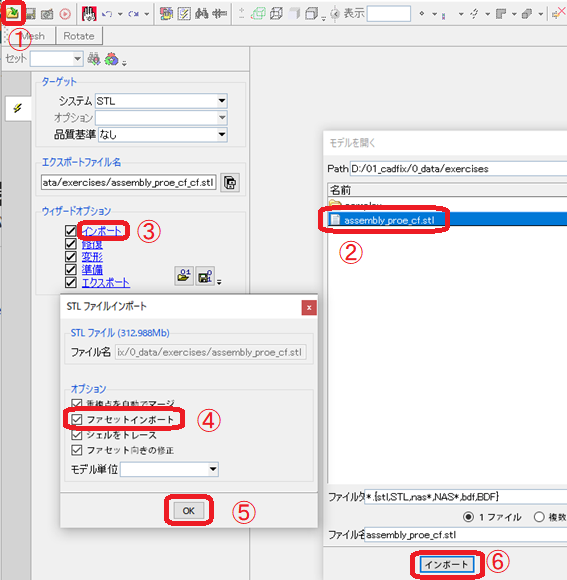Click the OK button in STL import dialog
The image size is (567, 580).
coord(188,511)
